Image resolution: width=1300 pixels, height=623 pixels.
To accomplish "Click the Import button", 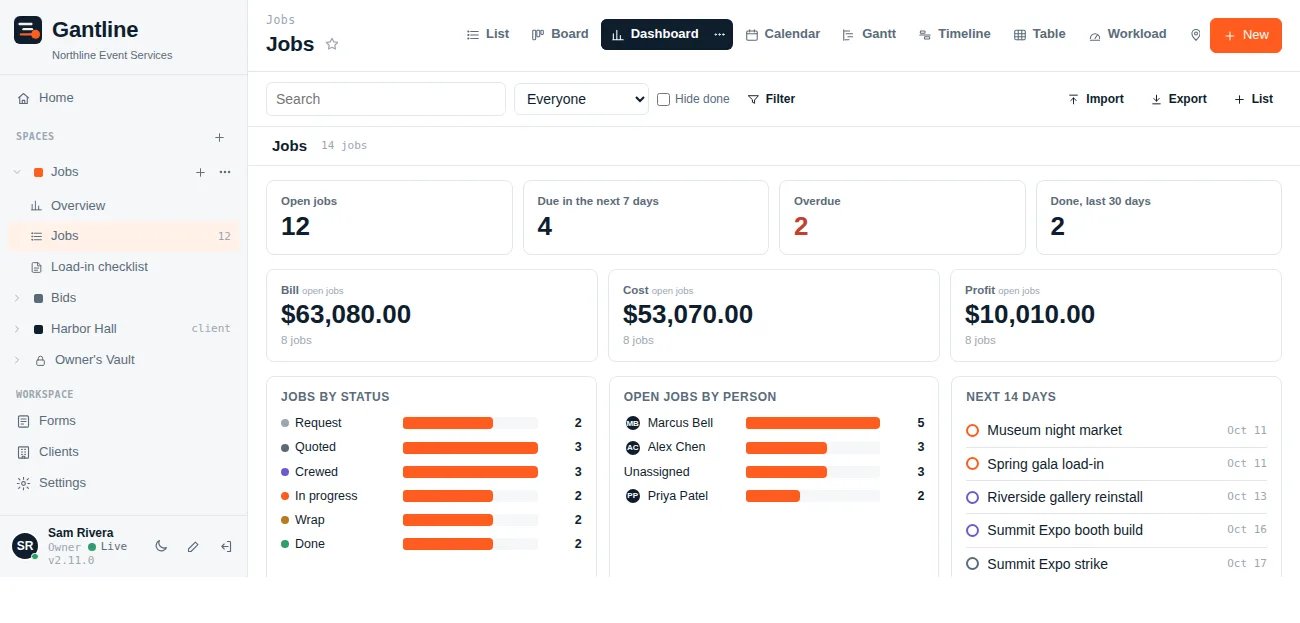I will click(1096, 99).
